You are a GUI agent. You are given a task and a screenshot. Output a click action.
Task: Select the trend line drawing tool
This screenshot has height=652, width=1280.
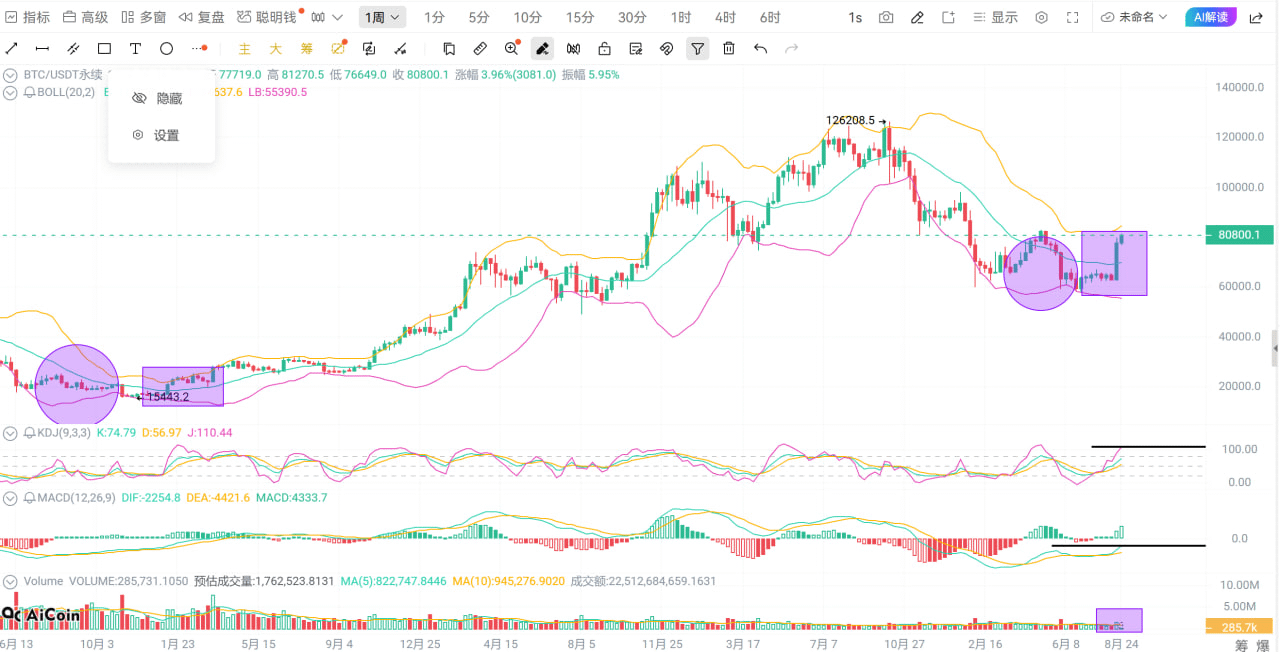tap(12, 48)
